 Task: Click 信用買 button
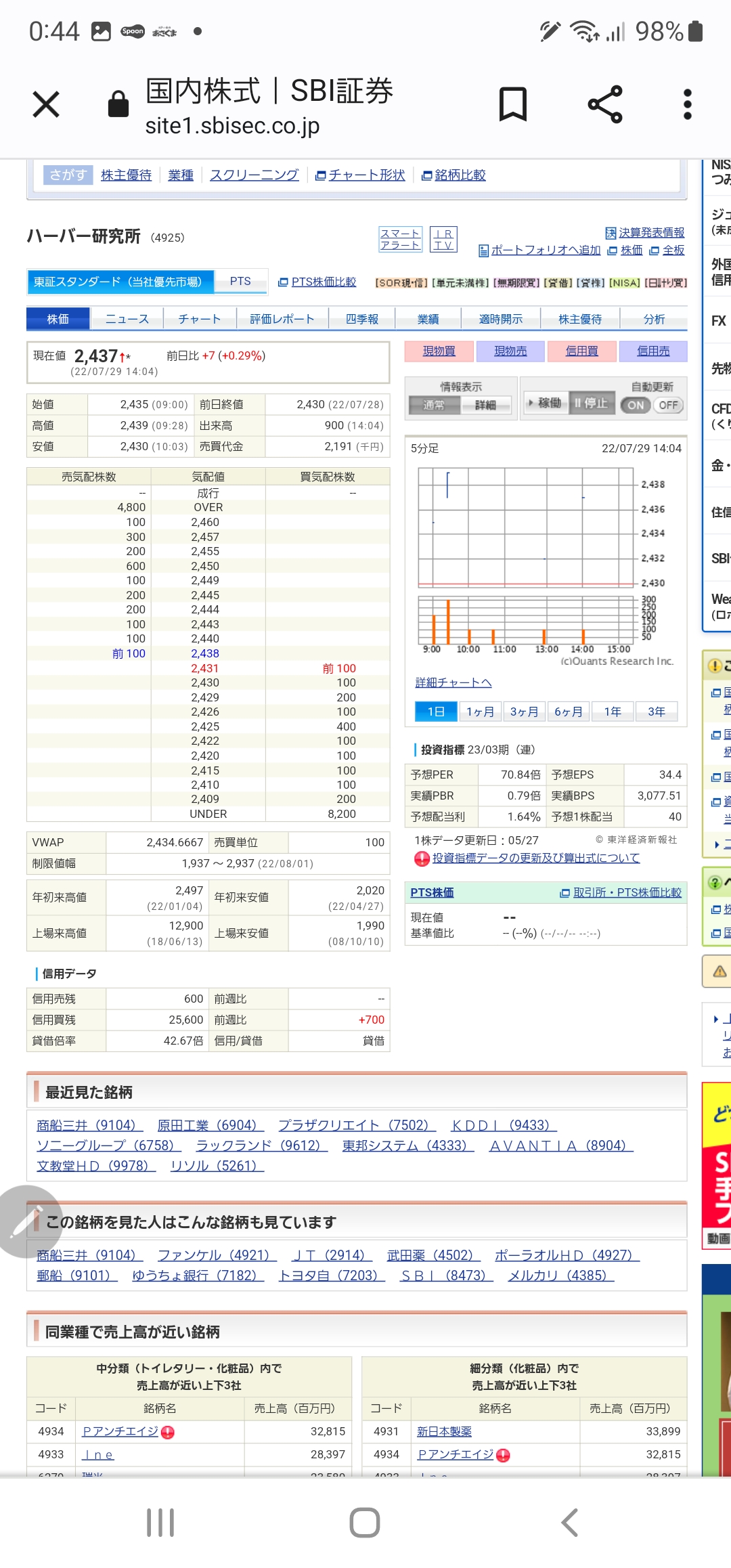(x=582, y=351)
